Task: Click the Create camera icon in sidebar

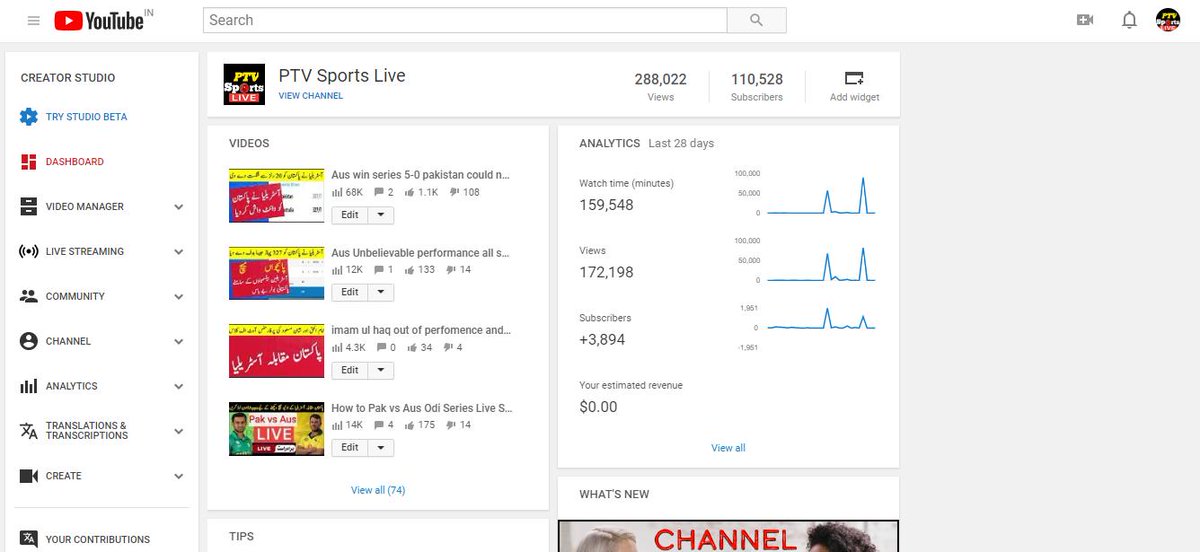Action: 29,476
